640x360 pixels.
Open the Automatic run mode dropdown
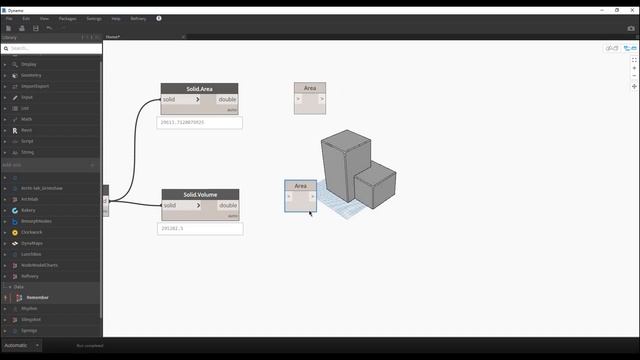tap(21, 345)
